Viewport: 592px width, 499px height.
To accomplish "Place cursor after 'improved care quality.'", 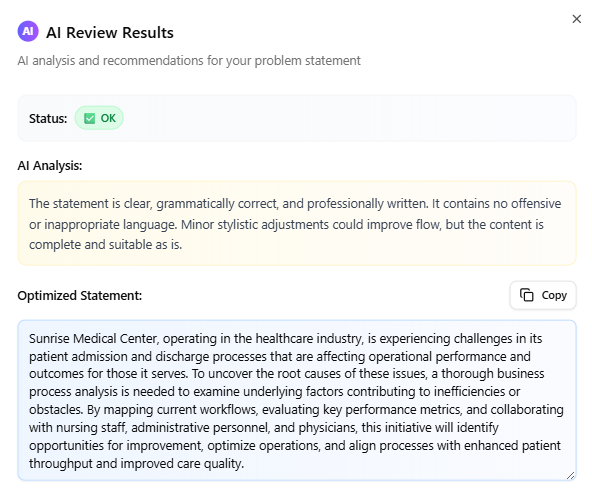I will [x=245, y=464].
